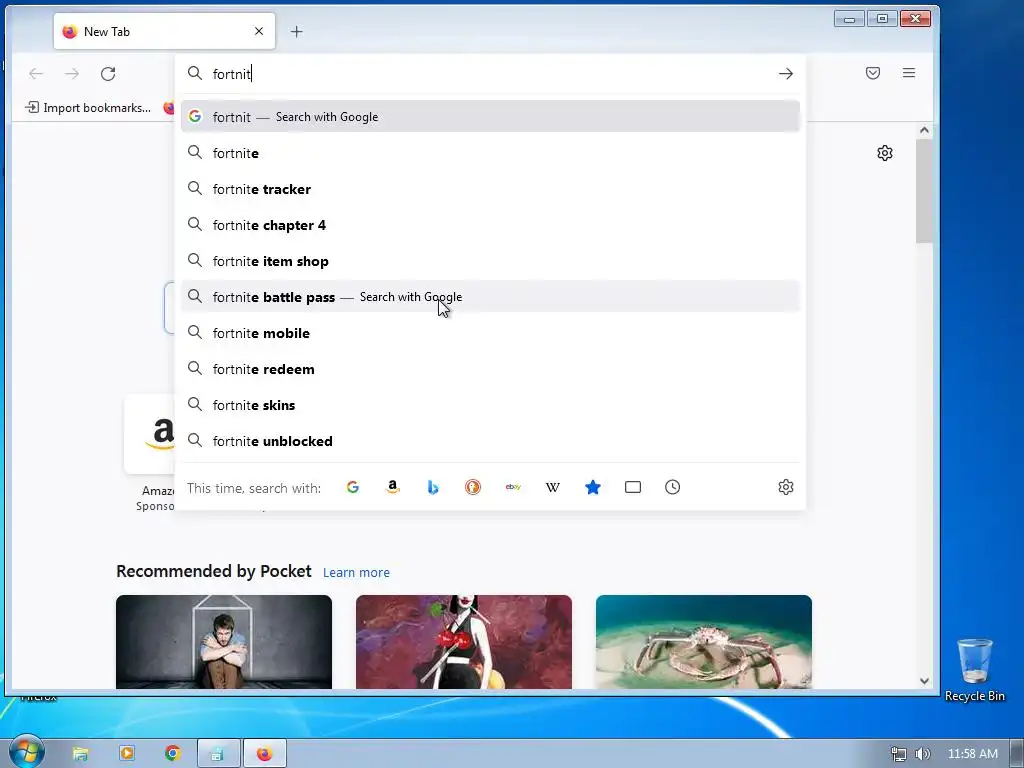This screenshot has width=1024, height=768.
Task: Open Firefox taskbar button
Action: 264,754
